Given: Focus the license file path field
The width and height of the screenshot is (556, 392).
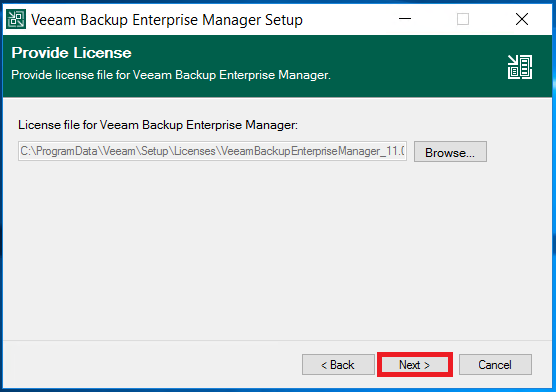Looking at the screenshot, I should tap(212, 151).
